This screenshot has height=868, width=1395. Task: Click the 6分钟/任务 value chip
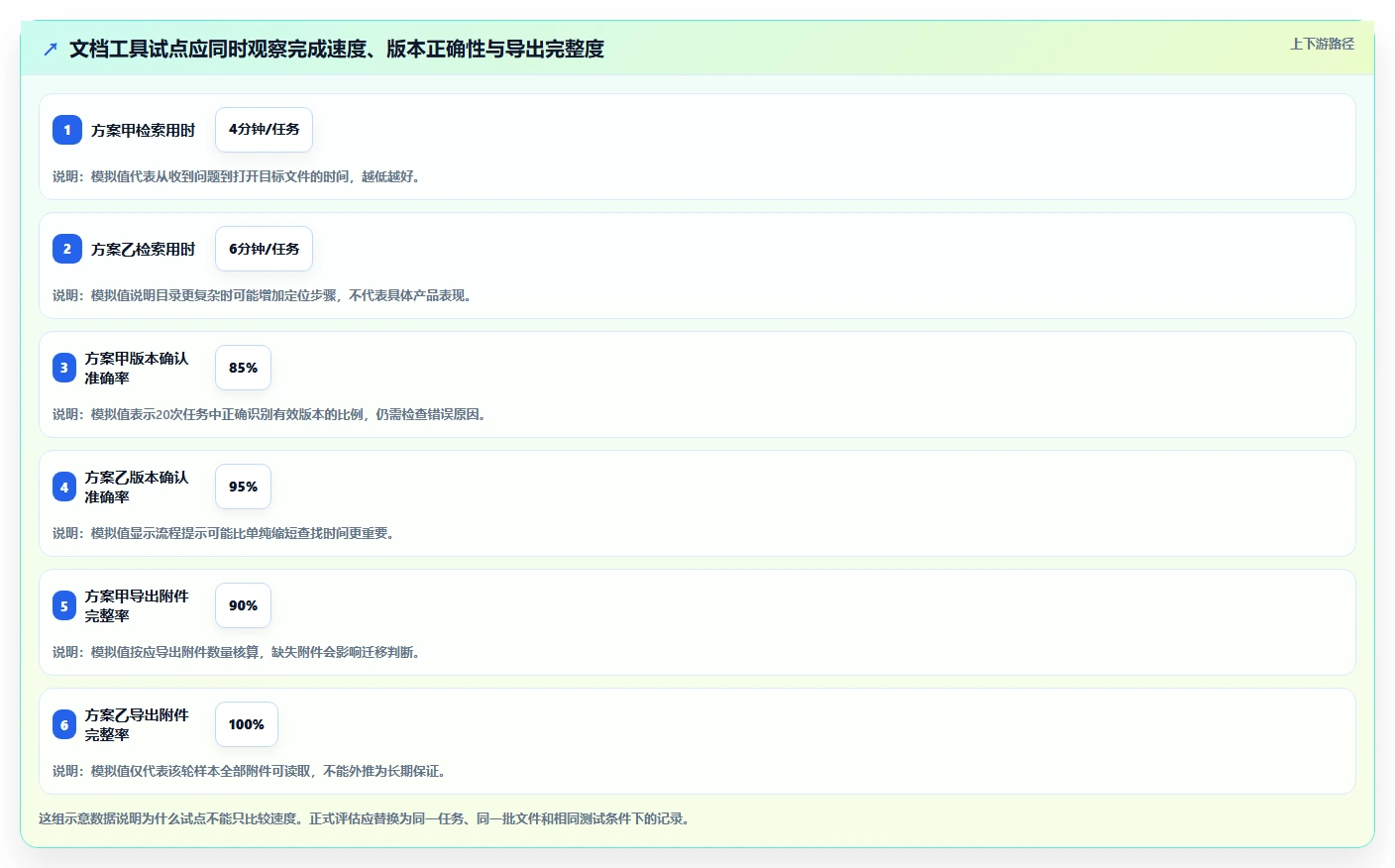click(264, 249)
